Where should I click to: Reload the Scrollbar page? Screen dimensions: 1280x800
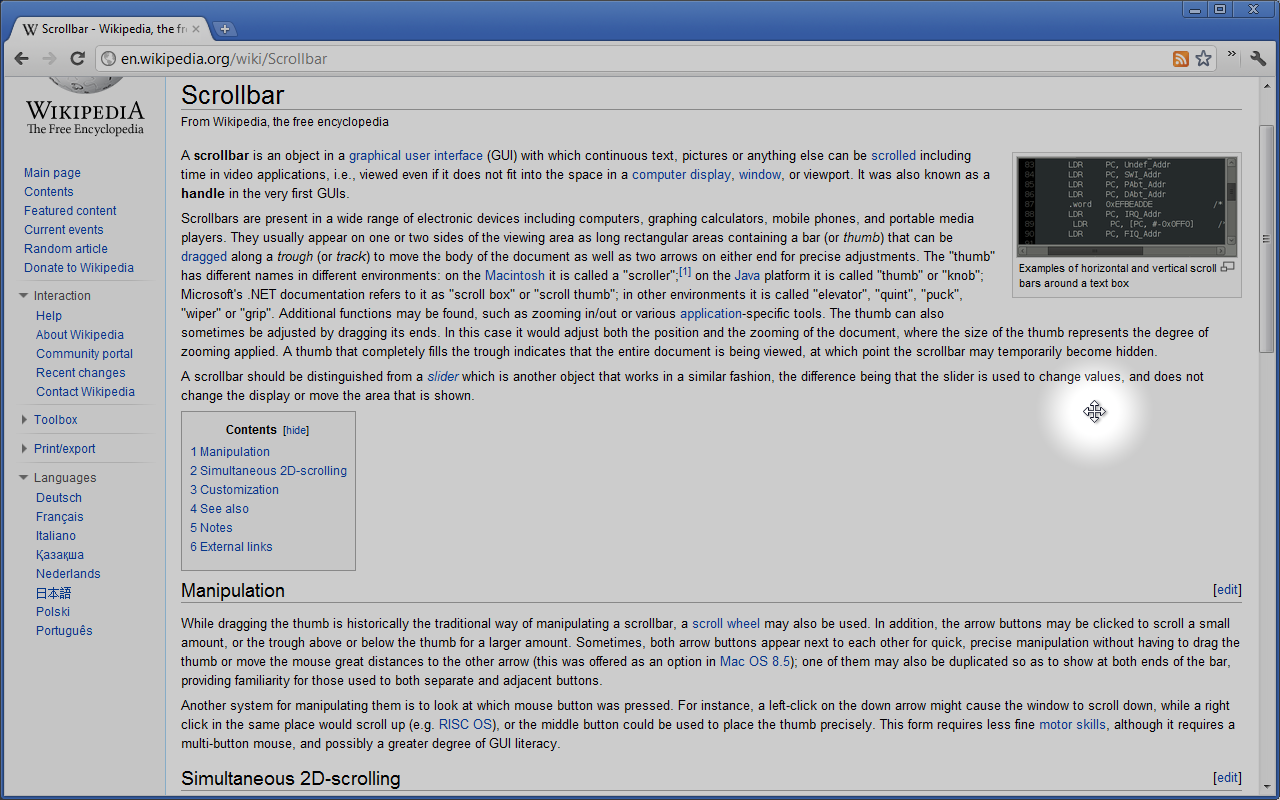[x=77, y=59]
